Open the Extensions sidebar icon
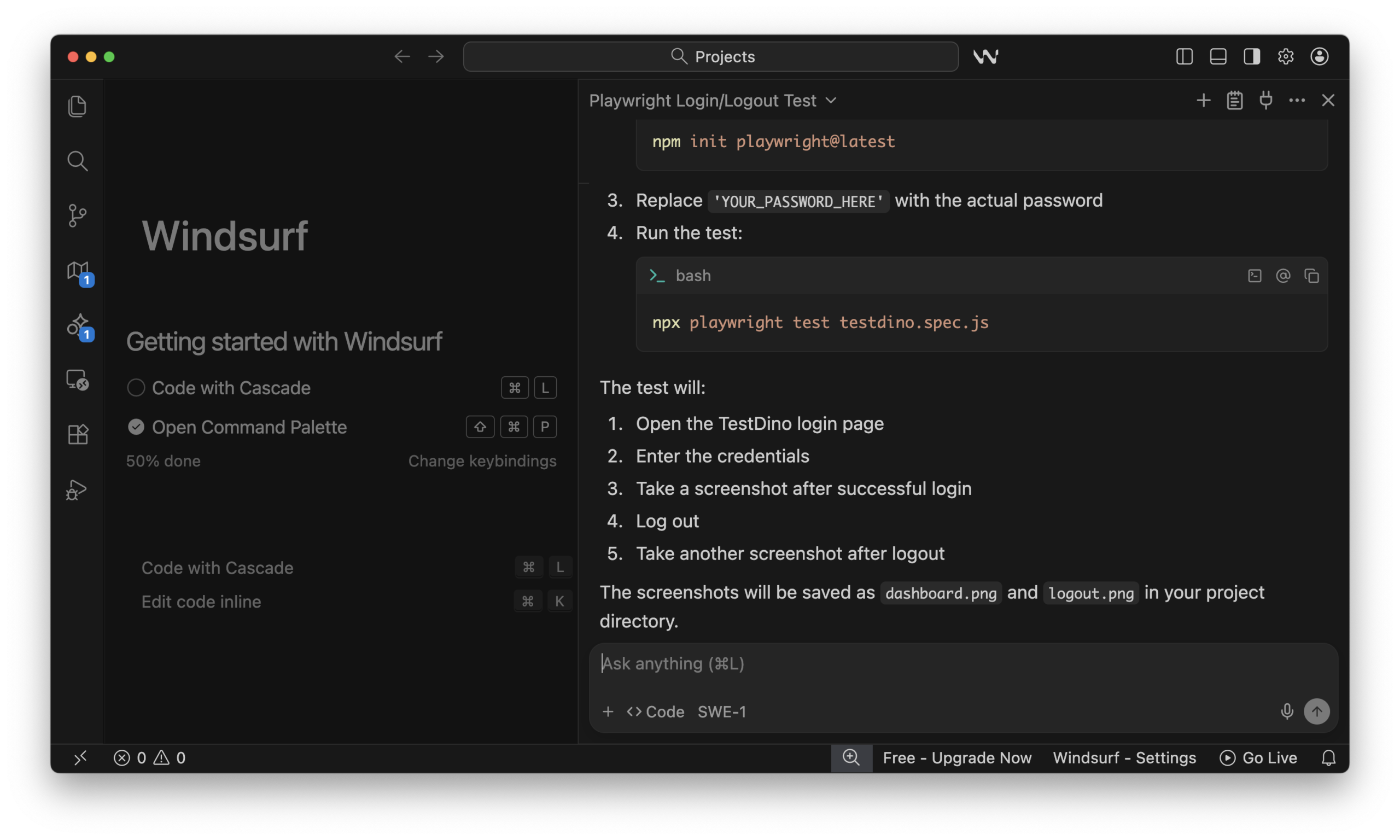1400x840 pixels. [77, 434]
